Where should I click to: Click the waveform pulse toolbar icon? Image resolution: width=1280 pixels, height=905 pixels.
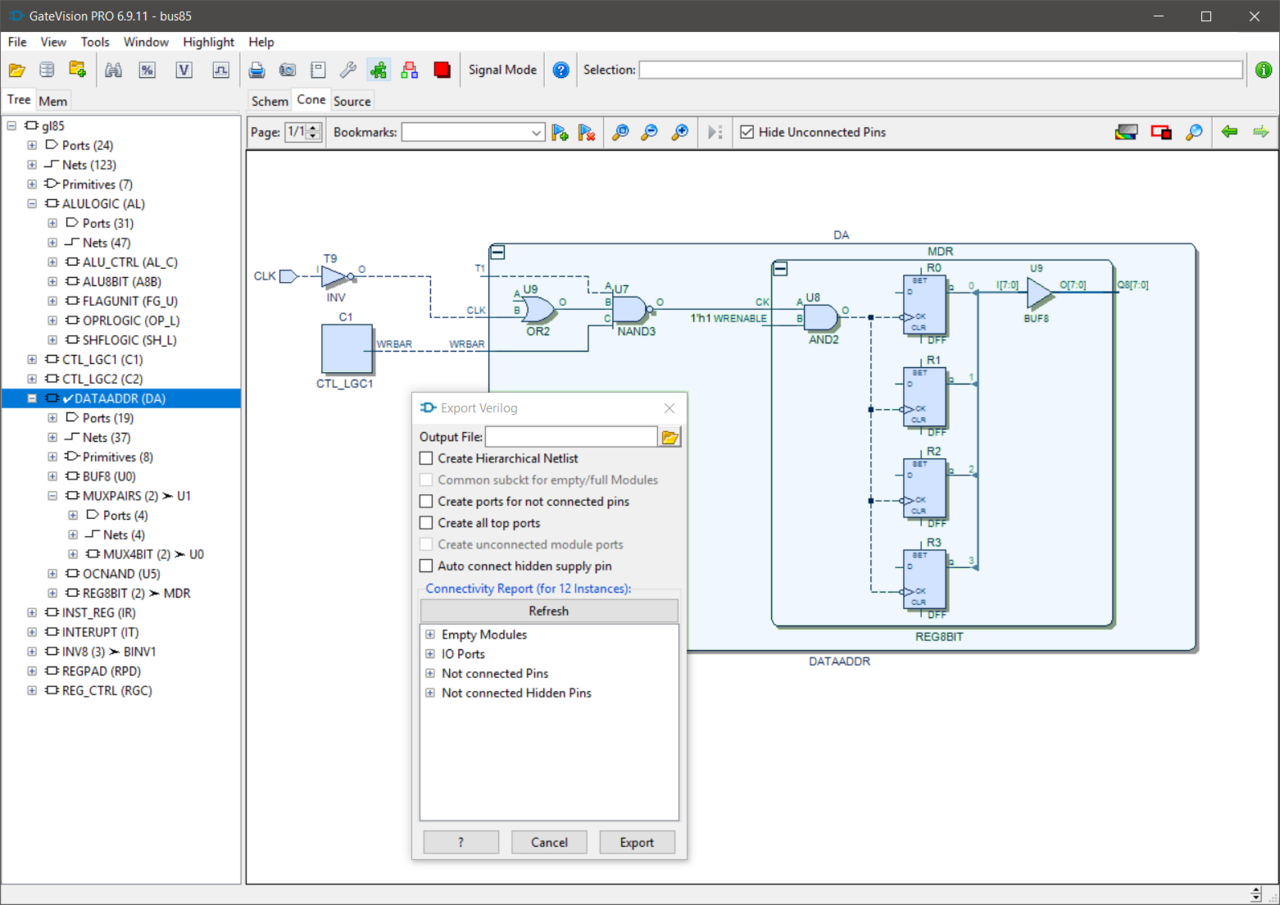(220, 70)
